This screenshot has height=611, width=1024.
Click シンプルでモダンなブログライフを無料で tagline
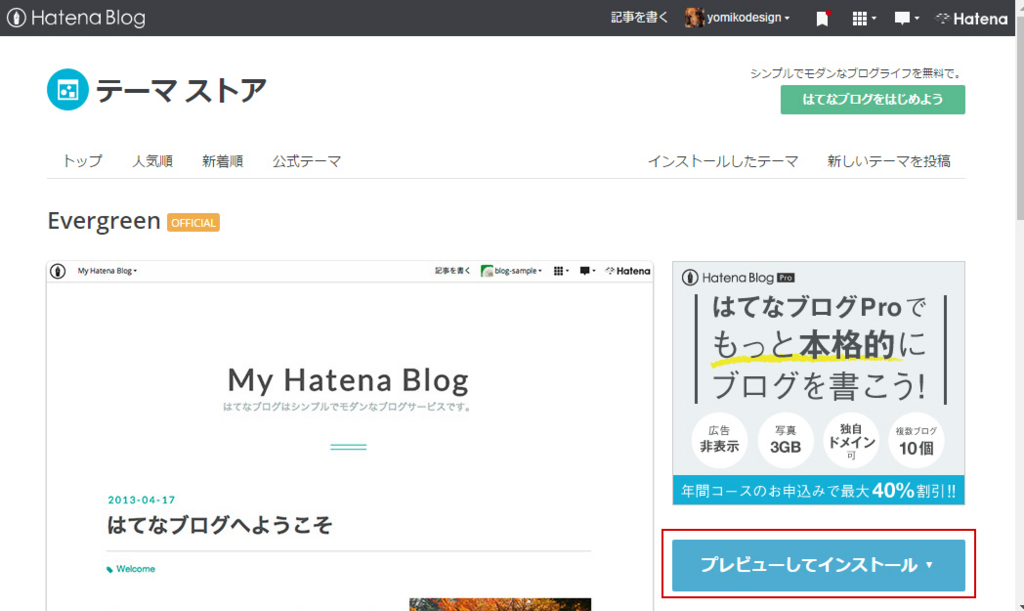857,74
